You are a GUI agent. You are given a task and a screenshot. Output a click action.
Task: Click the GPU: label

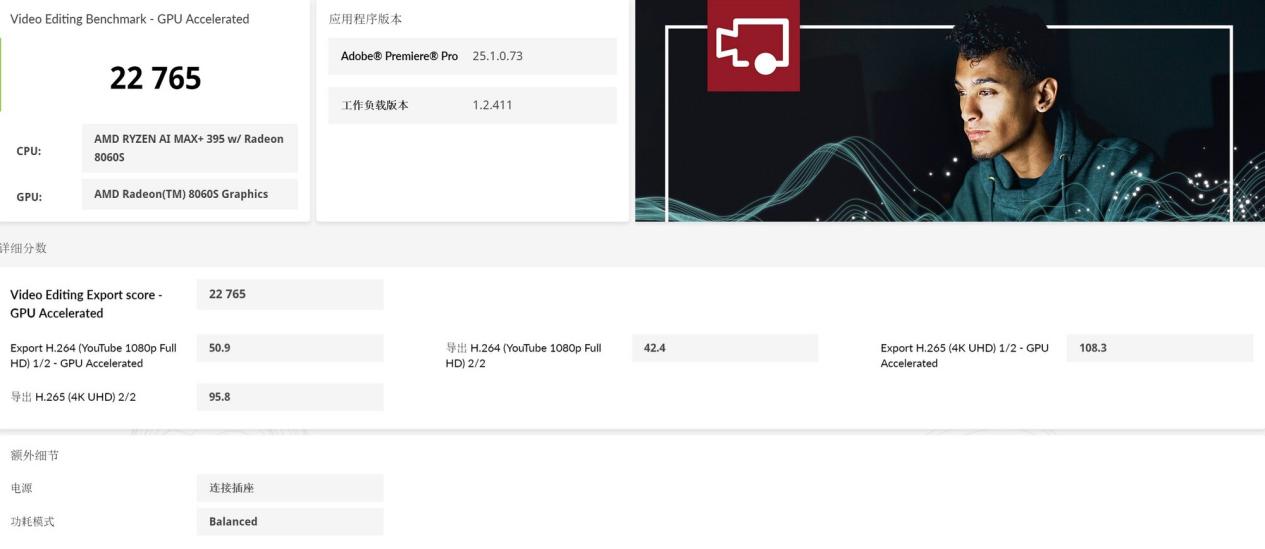tap(29, 197)
